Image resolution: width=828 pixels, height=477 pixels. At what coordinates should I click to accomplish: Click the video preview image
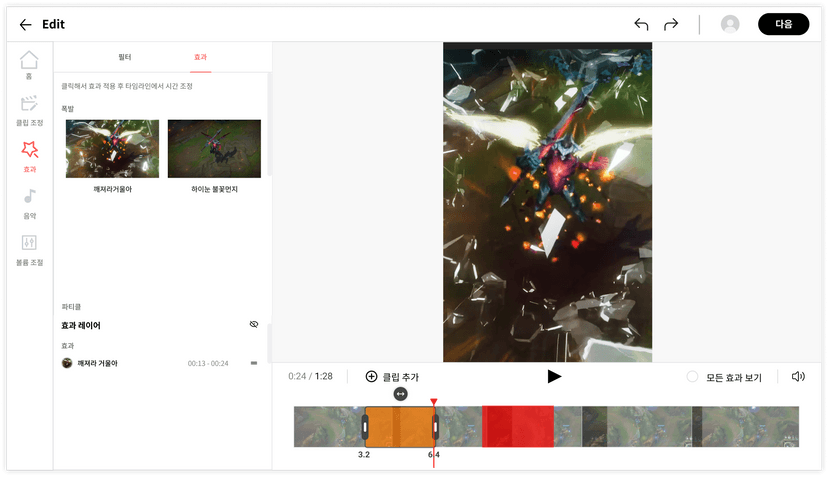[x=547, y=202]
